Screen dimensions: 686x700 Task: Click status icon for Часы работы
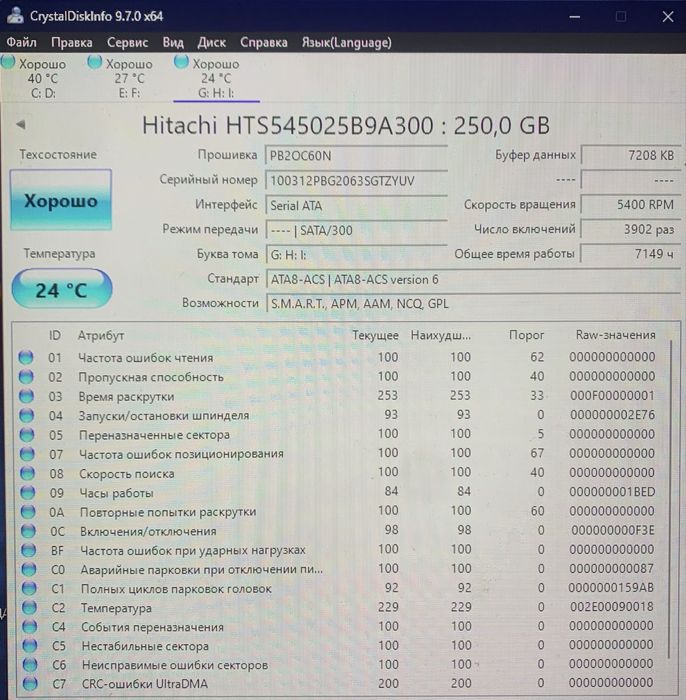[28, 493]
